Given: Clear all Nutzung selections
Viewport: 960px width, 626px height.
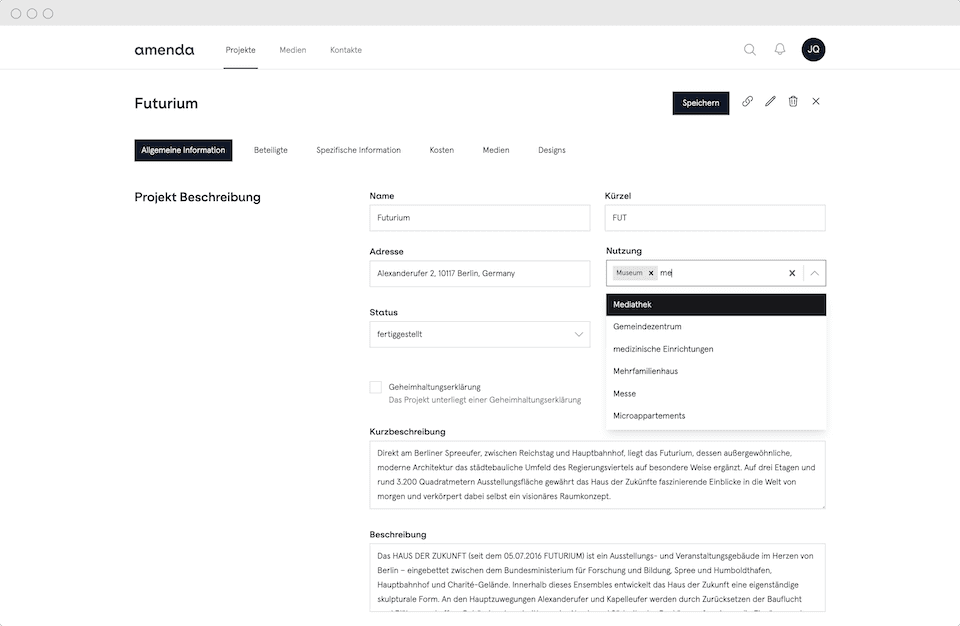Looking at the screenshot, I should (x=792, y=273).
